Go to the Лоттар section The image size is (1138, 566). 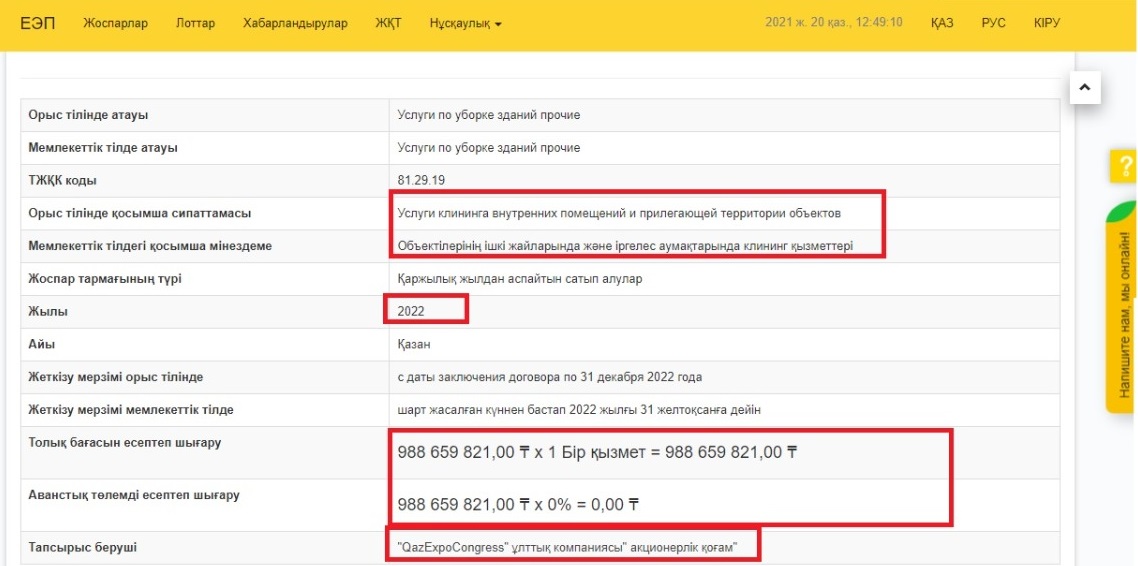click(x=195, y=23)
